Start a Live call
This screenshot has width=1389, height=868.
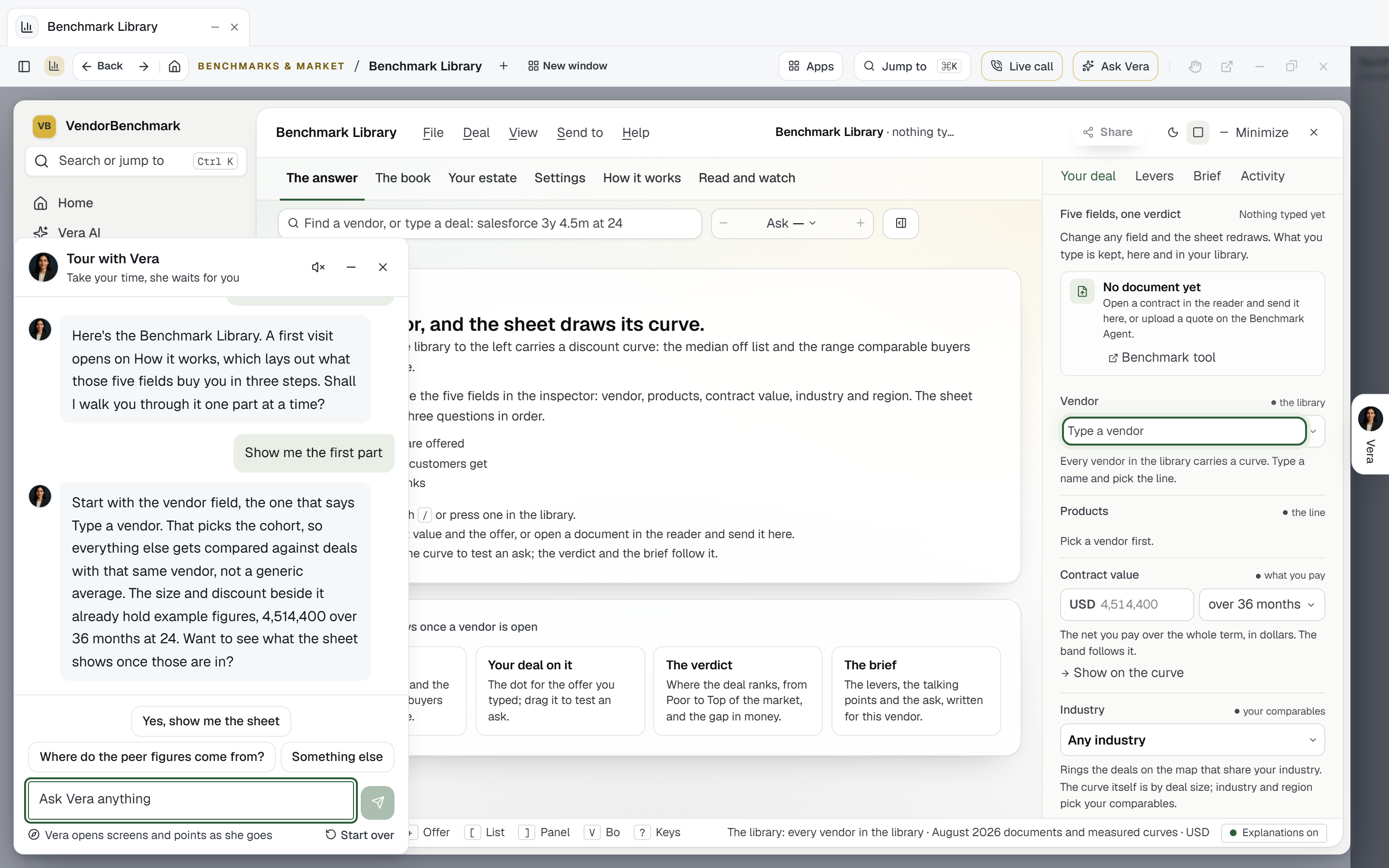[x=1021, y=66]
